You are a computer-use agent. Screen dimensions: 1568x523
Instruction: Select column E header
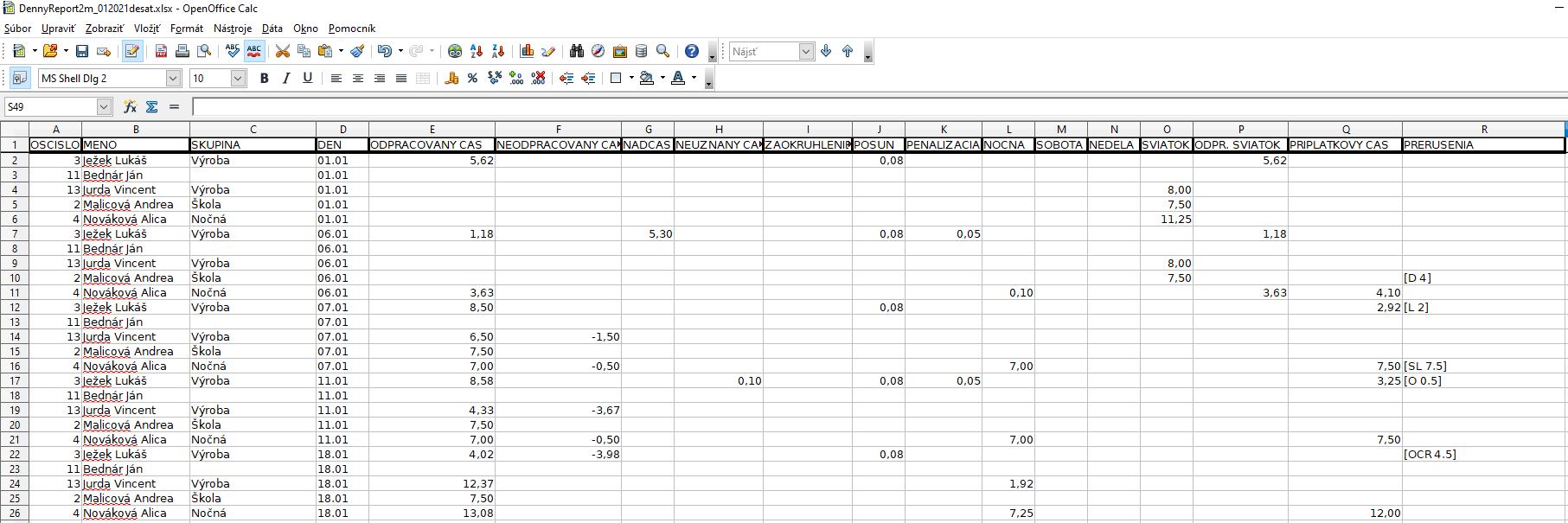432,130
